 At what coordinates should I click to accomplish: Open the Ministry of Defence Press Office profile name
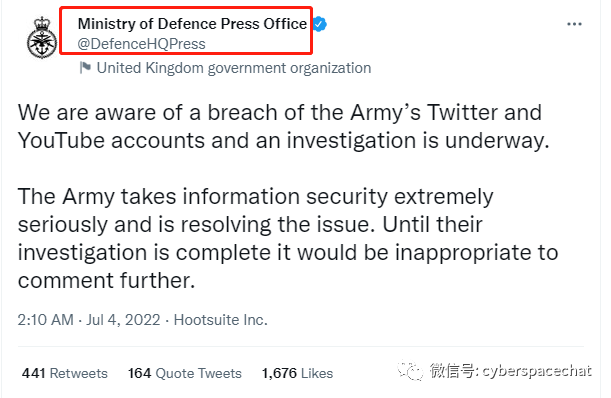click(192, 24)
